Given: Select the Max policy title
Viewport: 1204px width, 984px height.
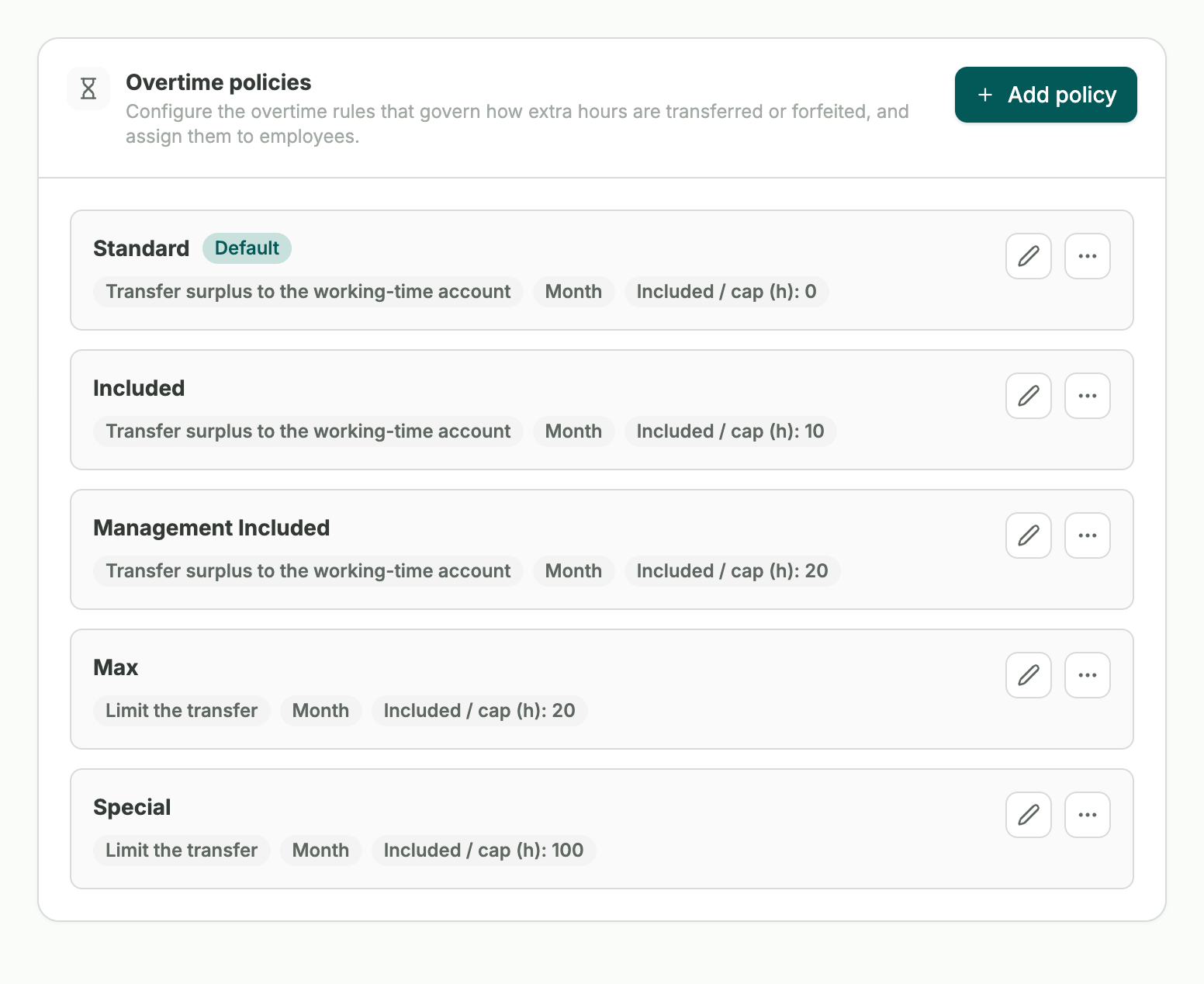Looking at the screenshot, I should coord(116,667).
